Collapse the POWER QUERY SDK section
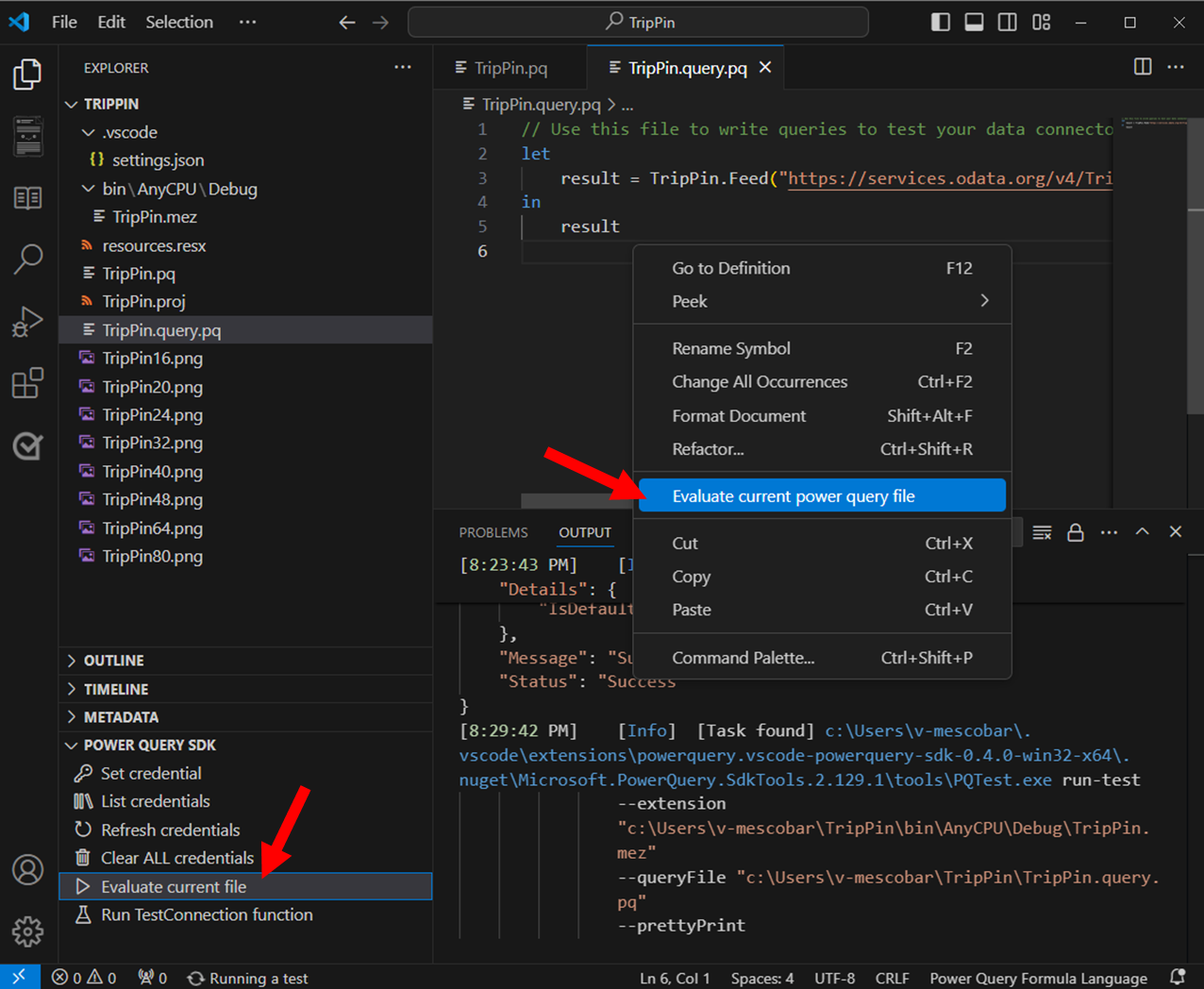Image resolution: width=1204 pixels, height=989 pixels. [149, 746]
